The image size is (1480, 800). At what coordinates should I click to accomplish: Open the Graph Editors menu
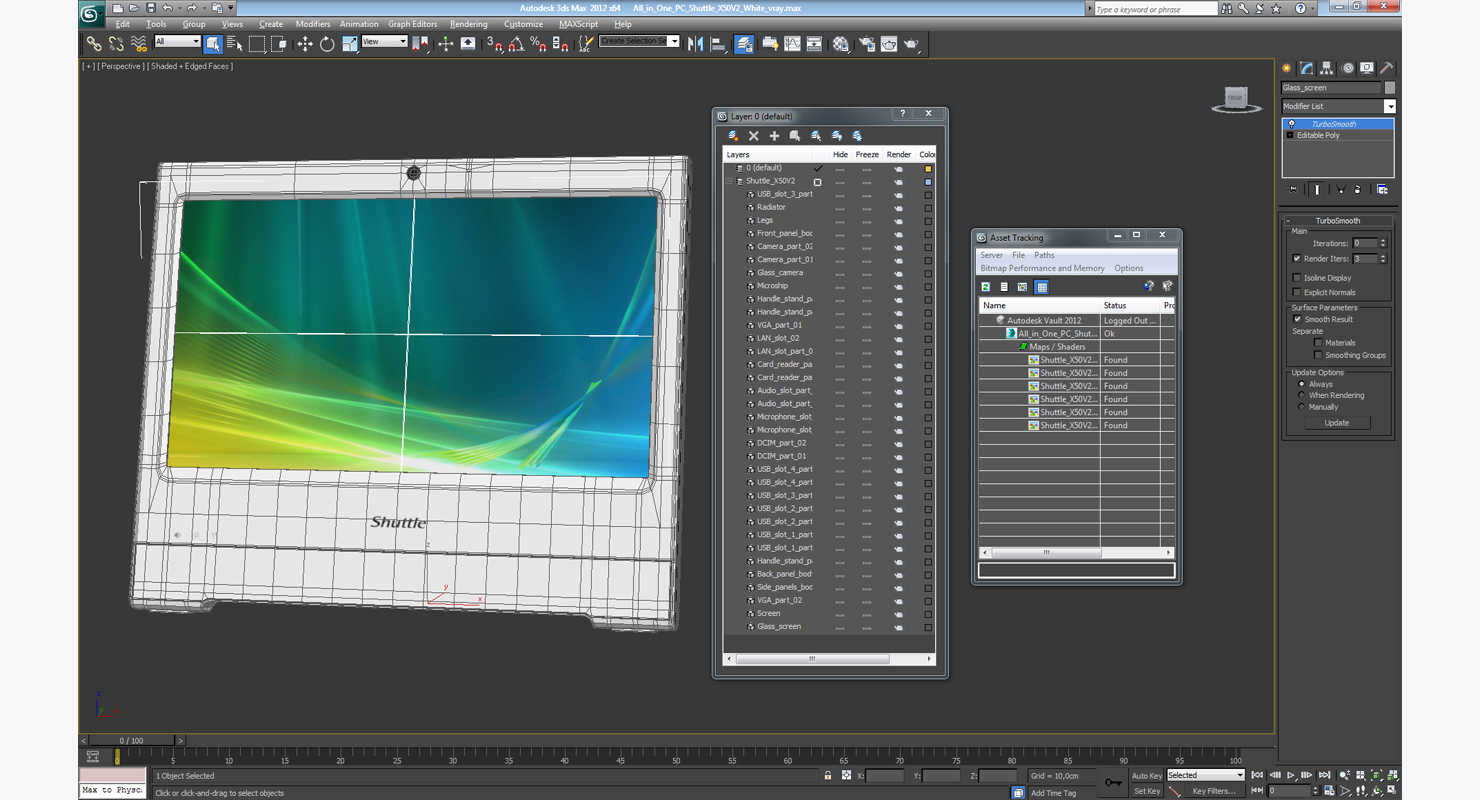(413, 24)
